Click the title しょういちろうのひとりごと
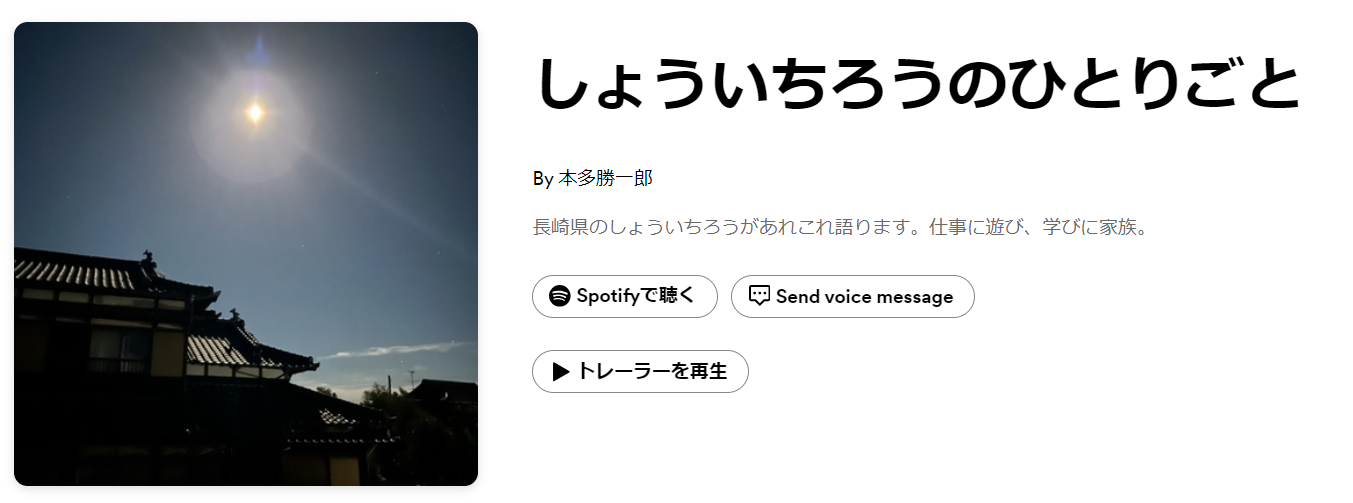 (919, 85)
